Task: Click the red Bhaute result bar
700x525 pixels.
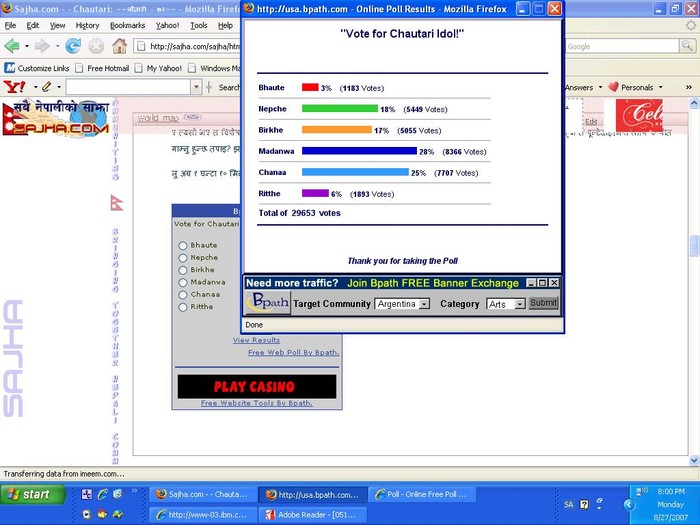Action: 310,88
